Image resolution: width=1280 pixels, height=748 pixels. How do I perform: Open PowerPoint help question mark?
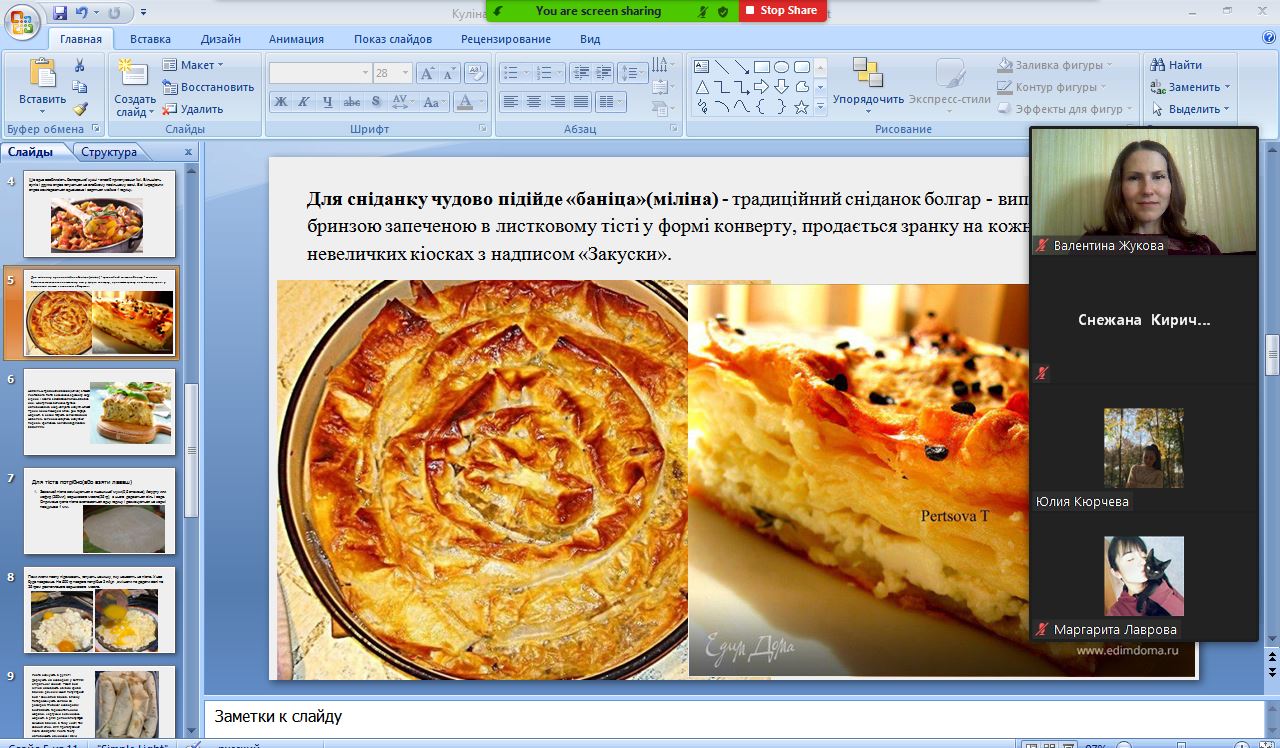1268,39
